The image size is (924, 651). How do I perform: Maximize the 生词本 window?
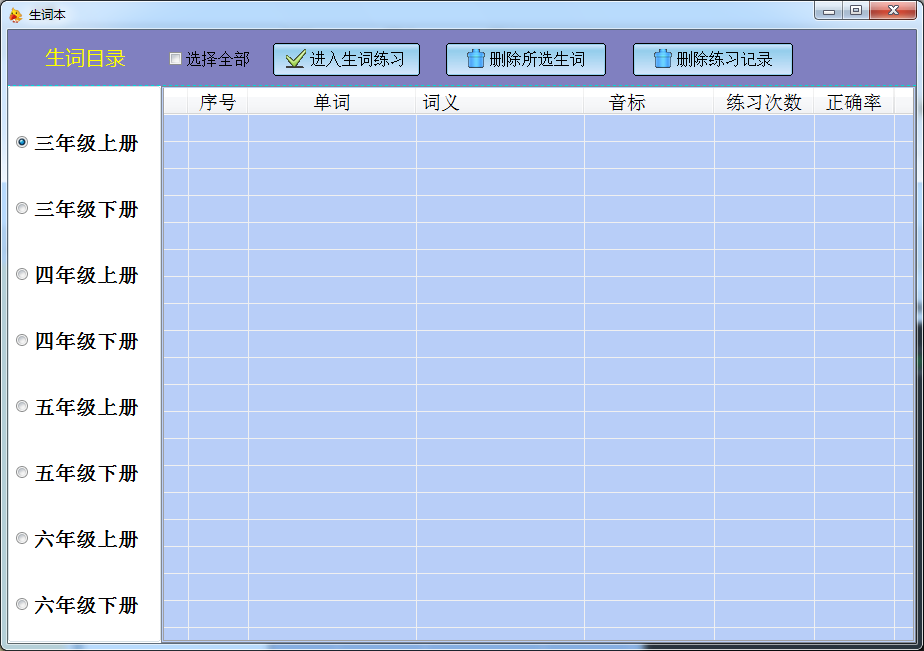pyautogui.click(x=855, y=11)
